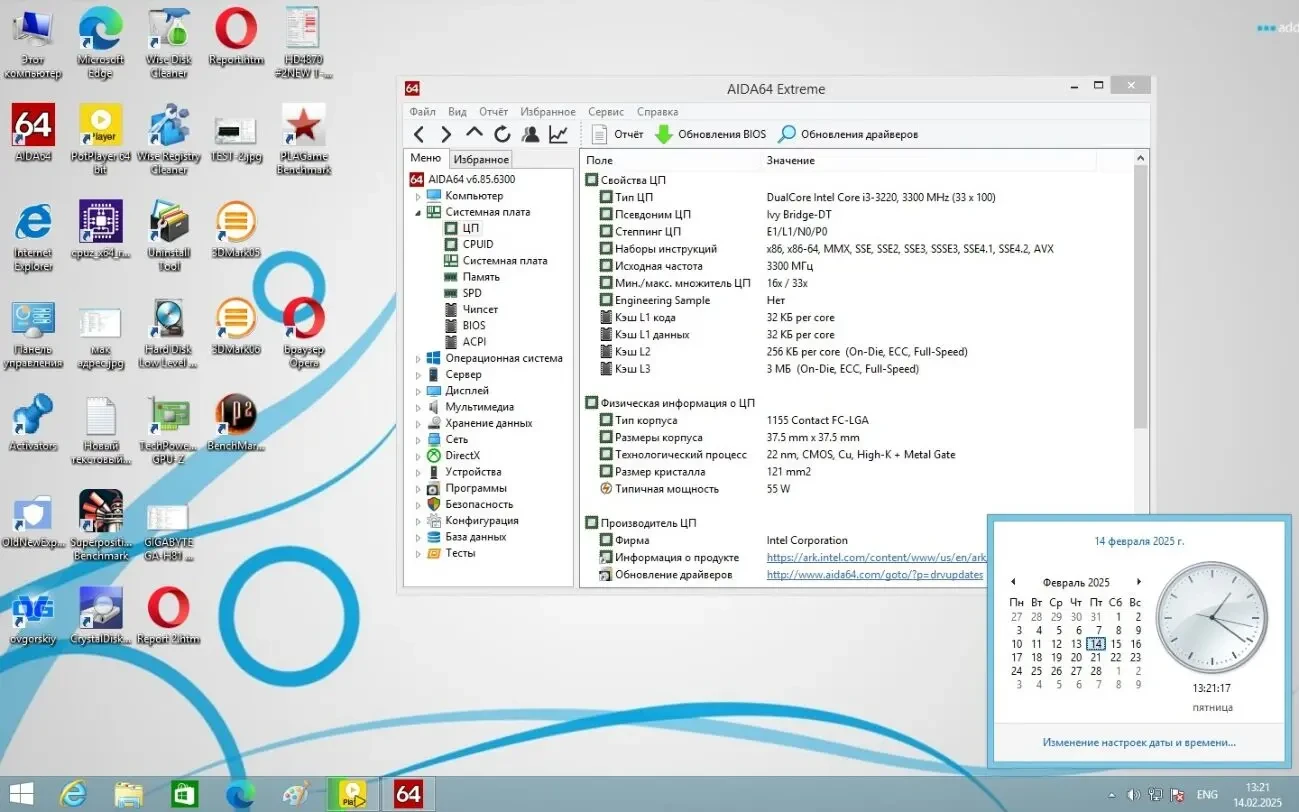Image resolution: width=1299 pixels, height=812 pixels.
Task: Open the Сервис menu
Action: [x=605, y=111]
